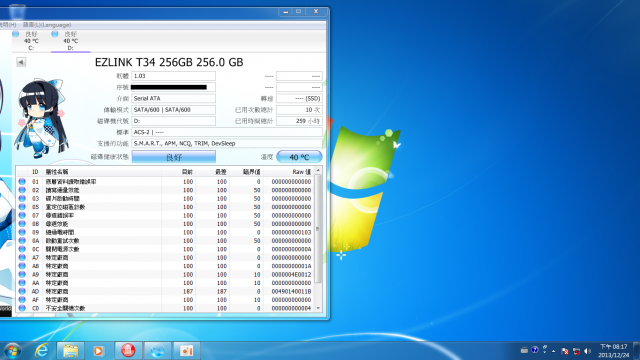Open Windows Media Player on taskbar

click(98, 351)
